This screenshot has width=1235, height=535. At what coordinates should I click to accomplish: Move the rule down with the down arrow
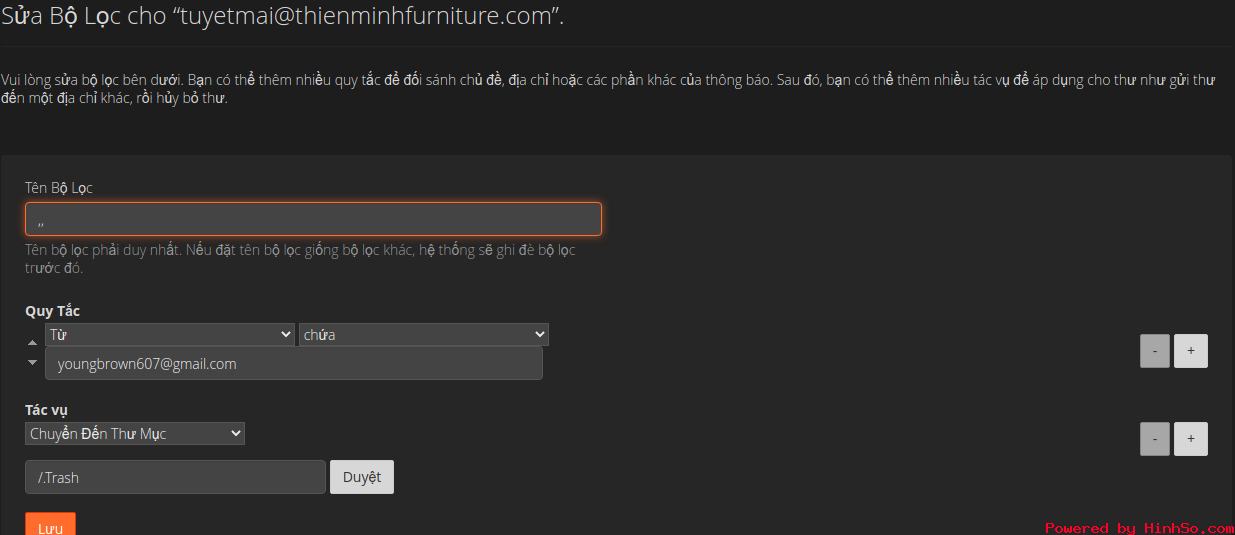(x=32, y=362)
